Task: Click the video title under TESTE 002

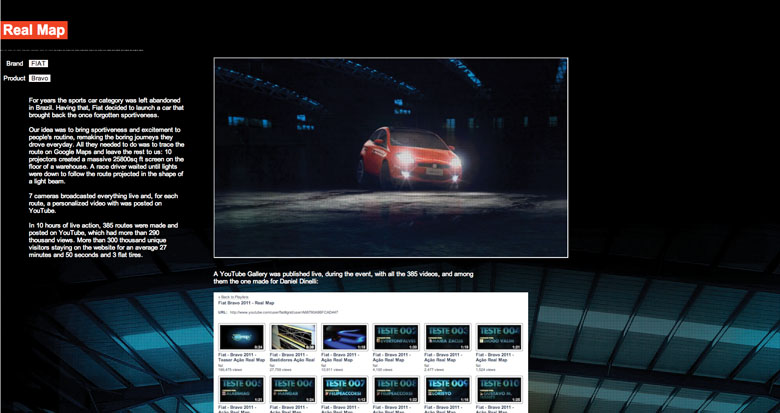Action: [391, 357]
